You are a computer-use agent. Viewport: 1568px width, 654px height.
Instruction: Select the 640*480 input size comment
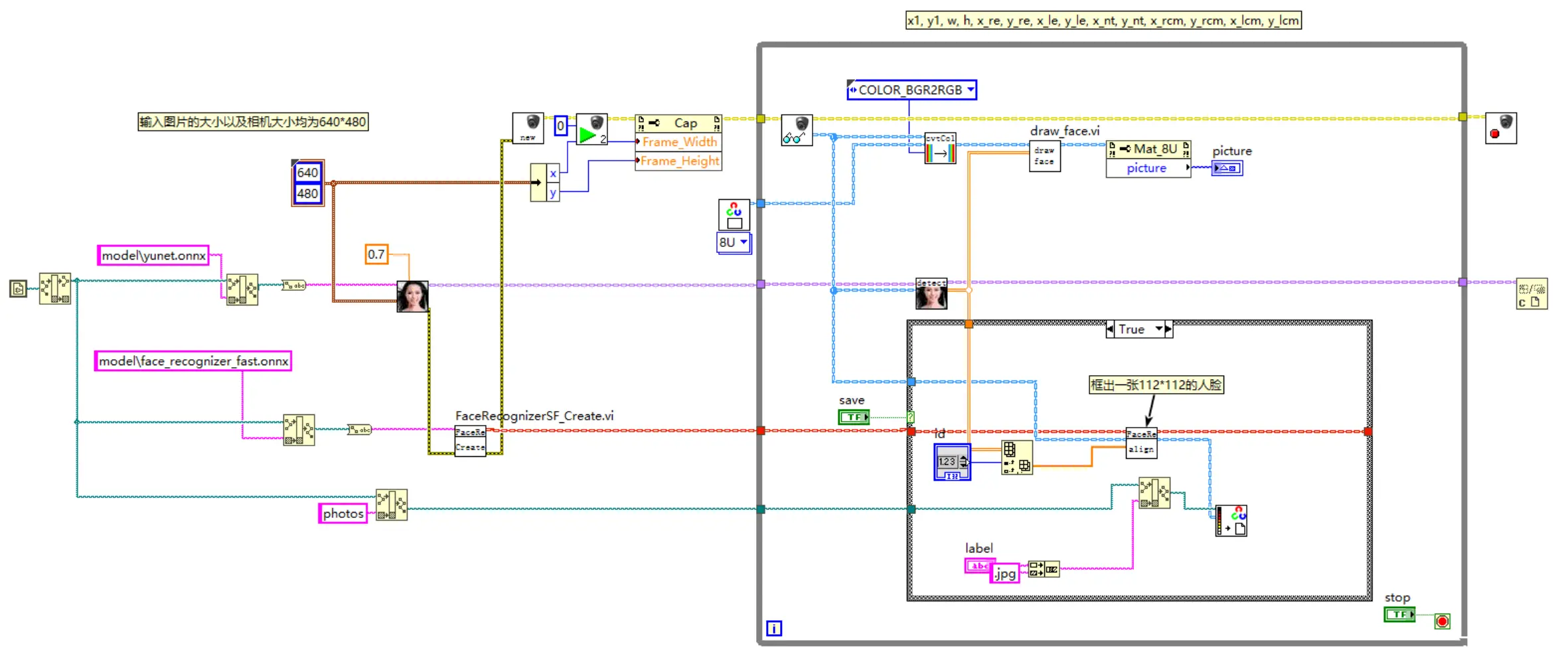click(x=253, y=122)
